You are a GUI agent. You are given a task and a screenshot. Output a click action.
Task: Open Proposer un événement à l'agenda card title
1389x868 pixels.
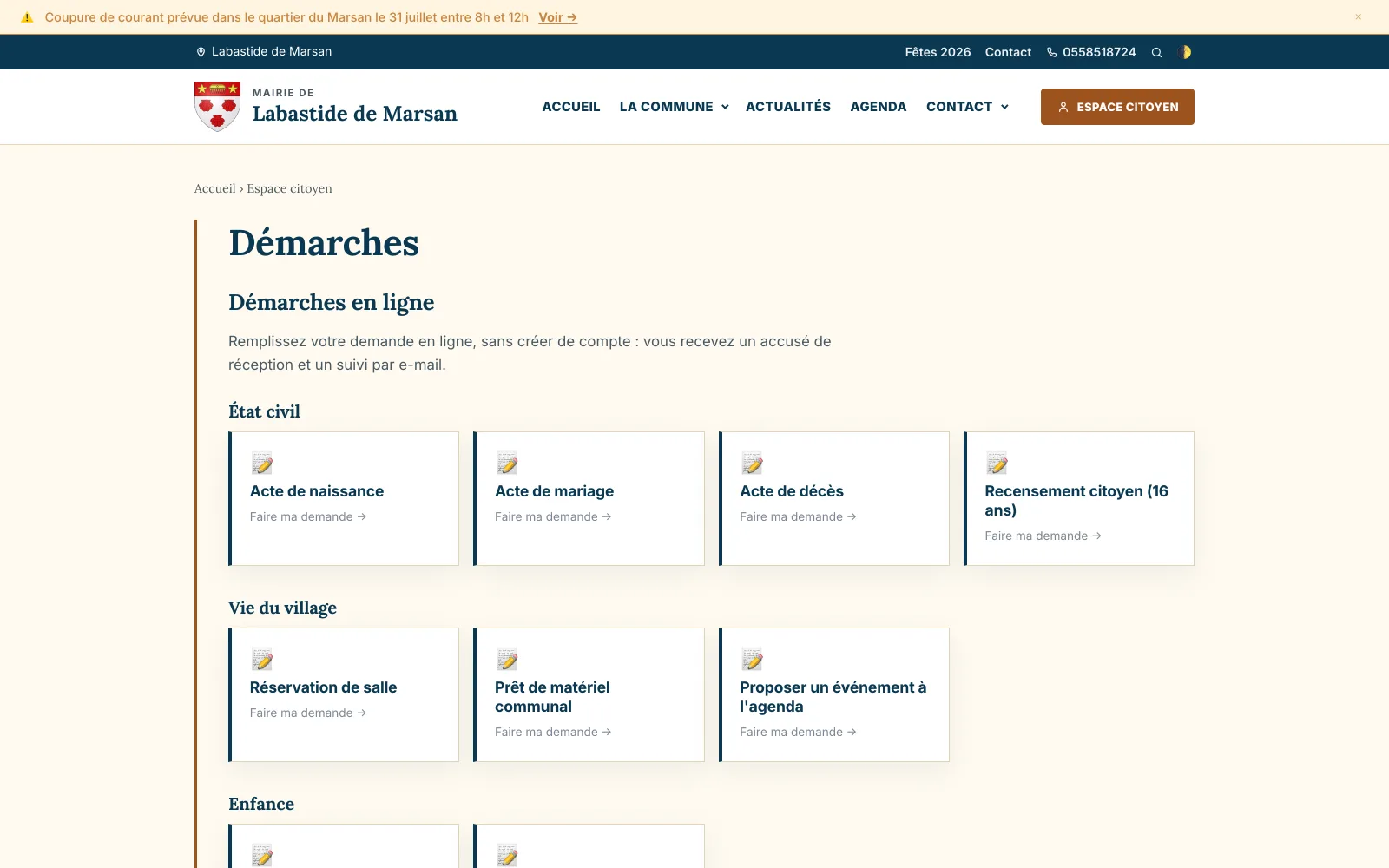coord(833,697)
